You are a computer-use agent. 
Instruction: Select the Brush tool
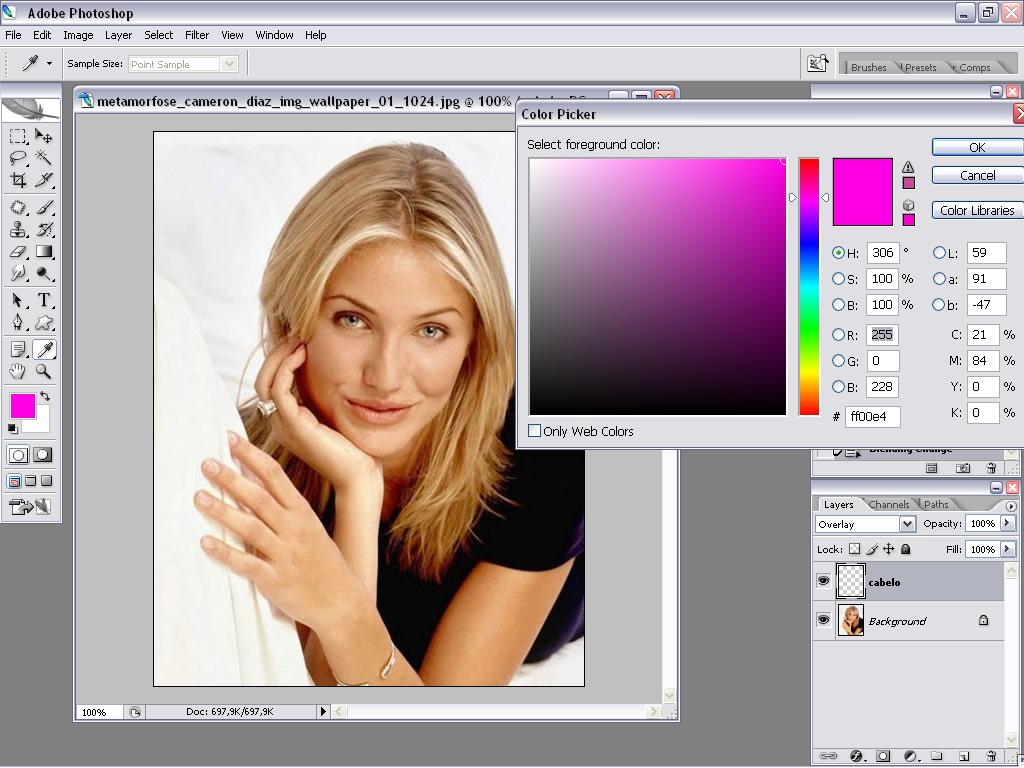pos(44,208)
